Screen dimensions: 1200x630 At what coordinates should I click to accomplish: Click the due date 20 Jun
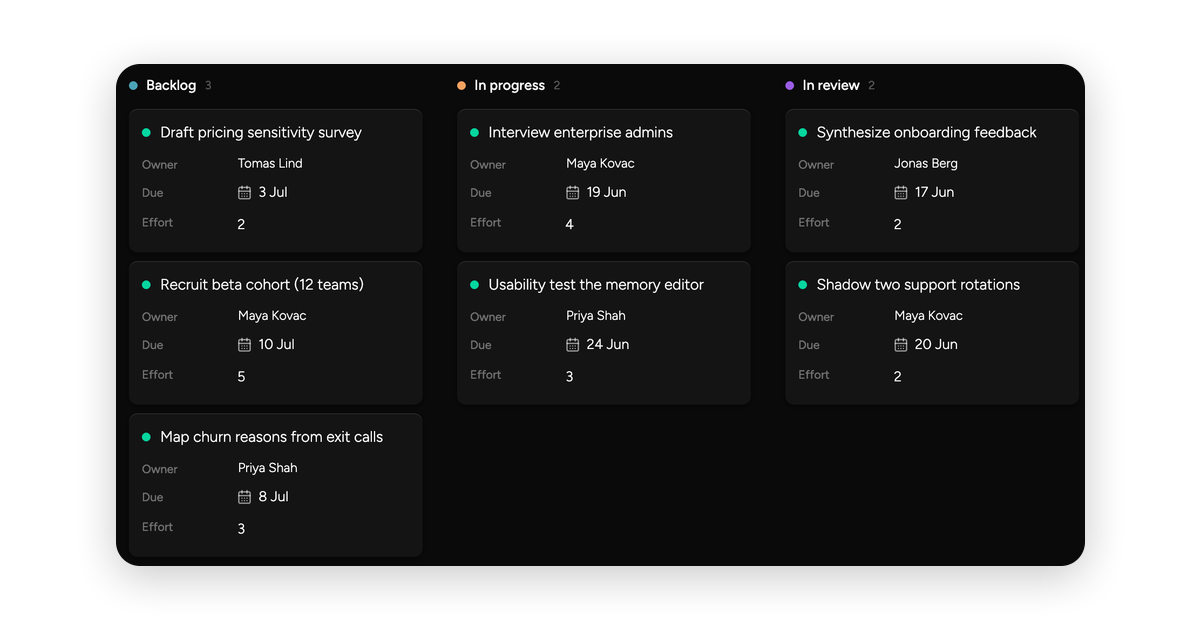tap(936, 344)
